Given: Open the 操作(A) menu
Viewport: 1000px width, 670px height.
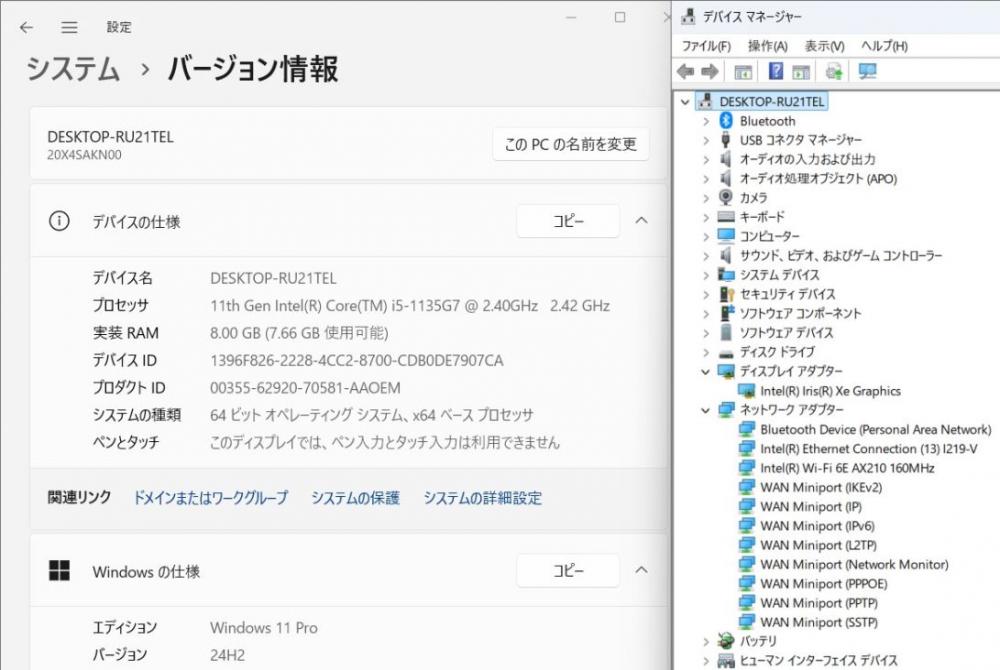Looking at the screenshot, I should [x=767, y=46].
